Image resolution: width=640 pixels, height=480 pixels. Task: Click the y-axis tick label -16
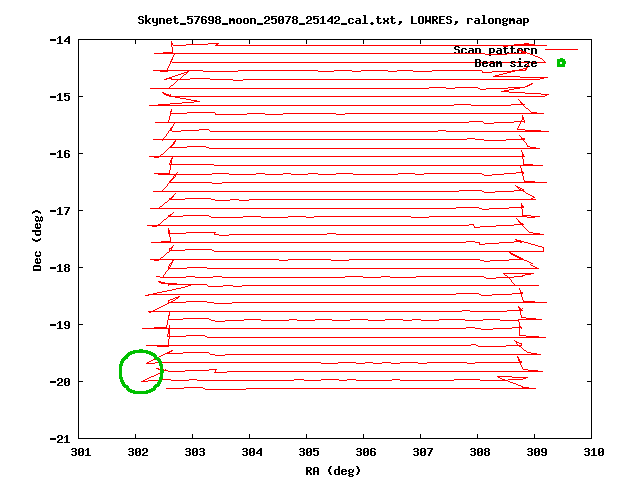(x=60, y=154)
